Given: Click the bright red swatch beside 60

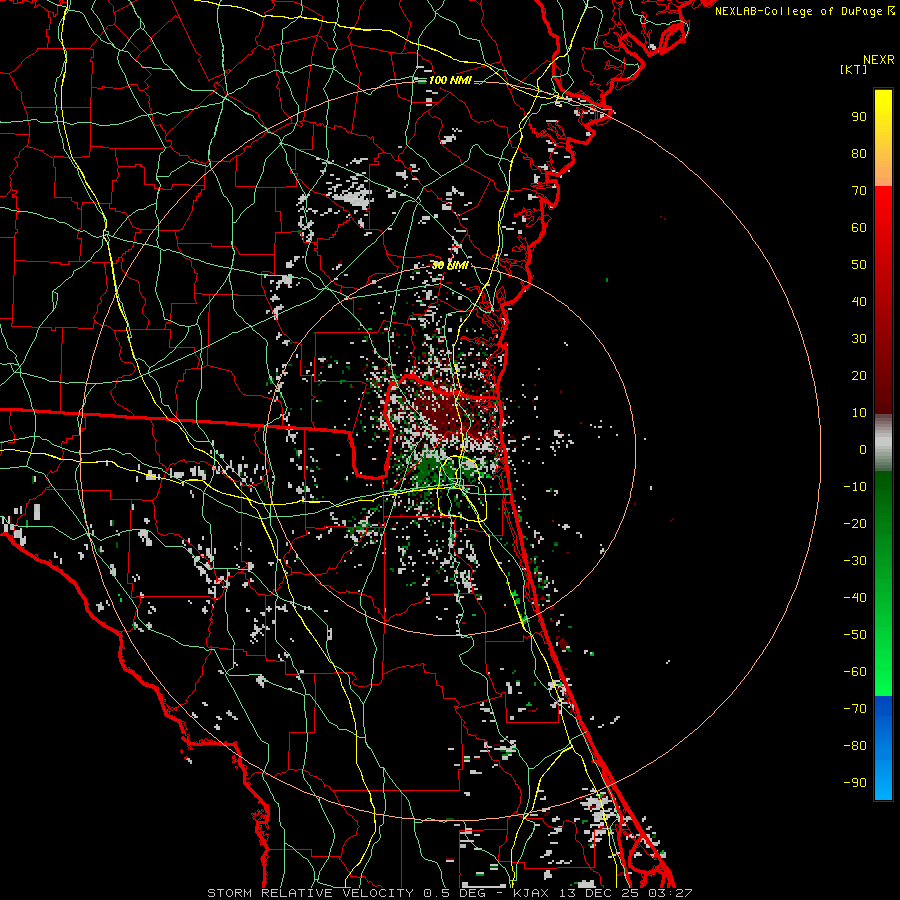Looking at the screenshot, I should (883, 228).
